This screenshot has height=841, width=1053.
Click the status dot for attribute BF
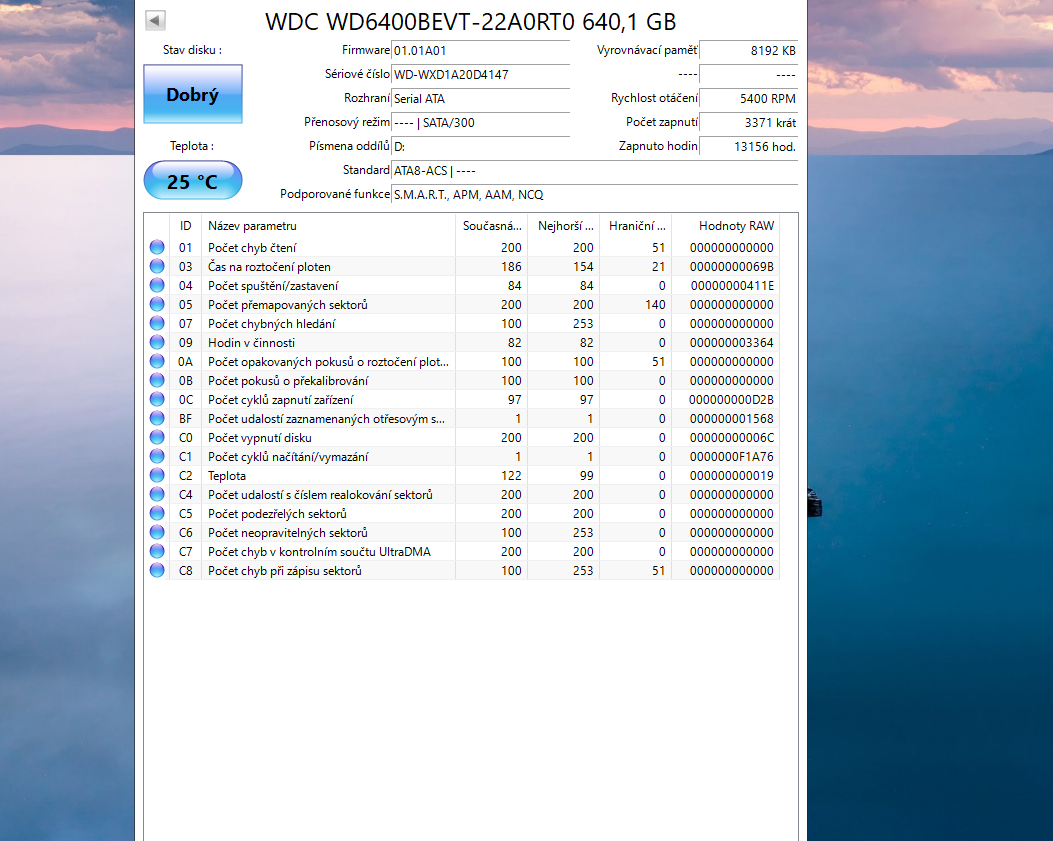click(x=157, y=418)
